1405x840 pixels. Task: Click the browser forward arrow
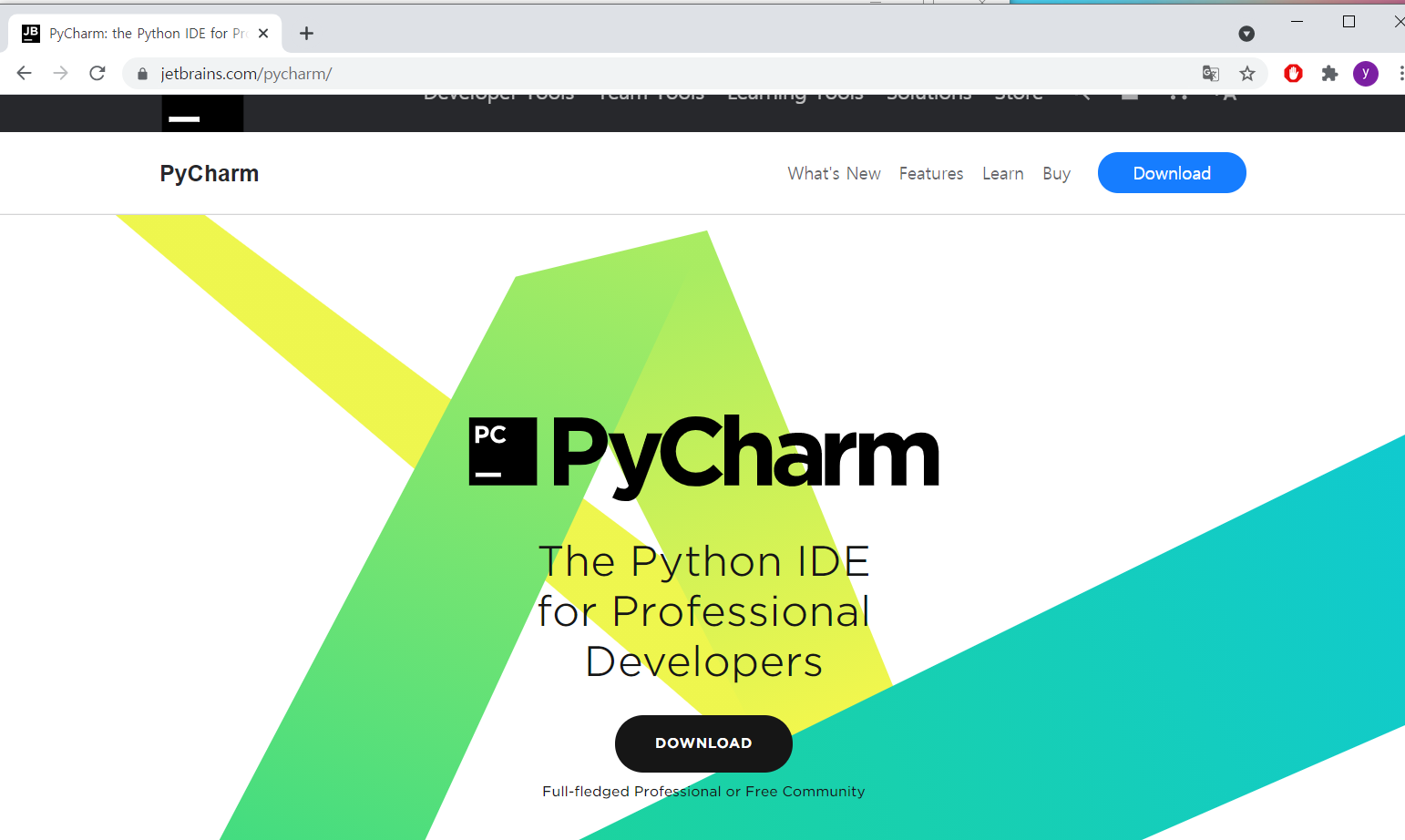[x=60, y=74]
